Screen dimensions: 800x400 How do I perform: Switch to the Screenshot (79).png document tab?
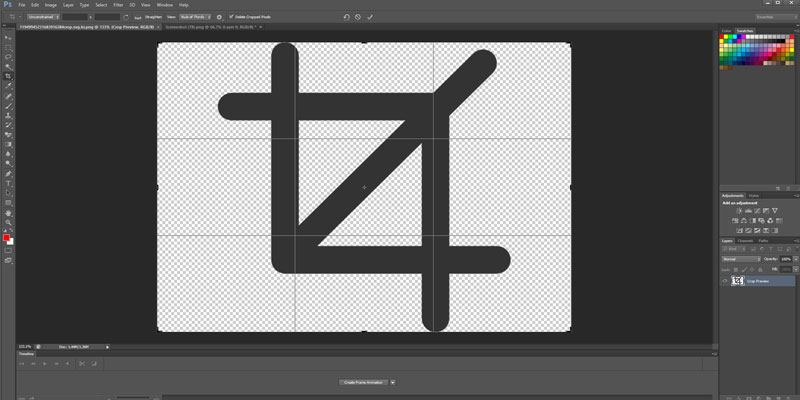coord(209,27)
